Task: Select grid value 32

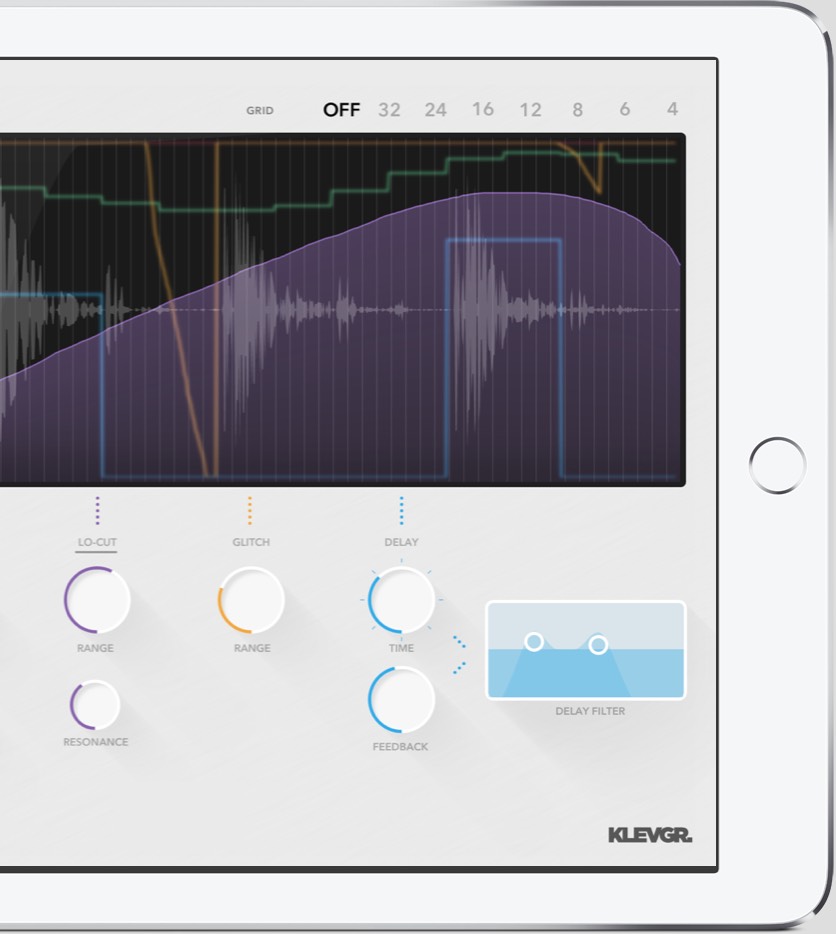Action: tap(389, 109)
